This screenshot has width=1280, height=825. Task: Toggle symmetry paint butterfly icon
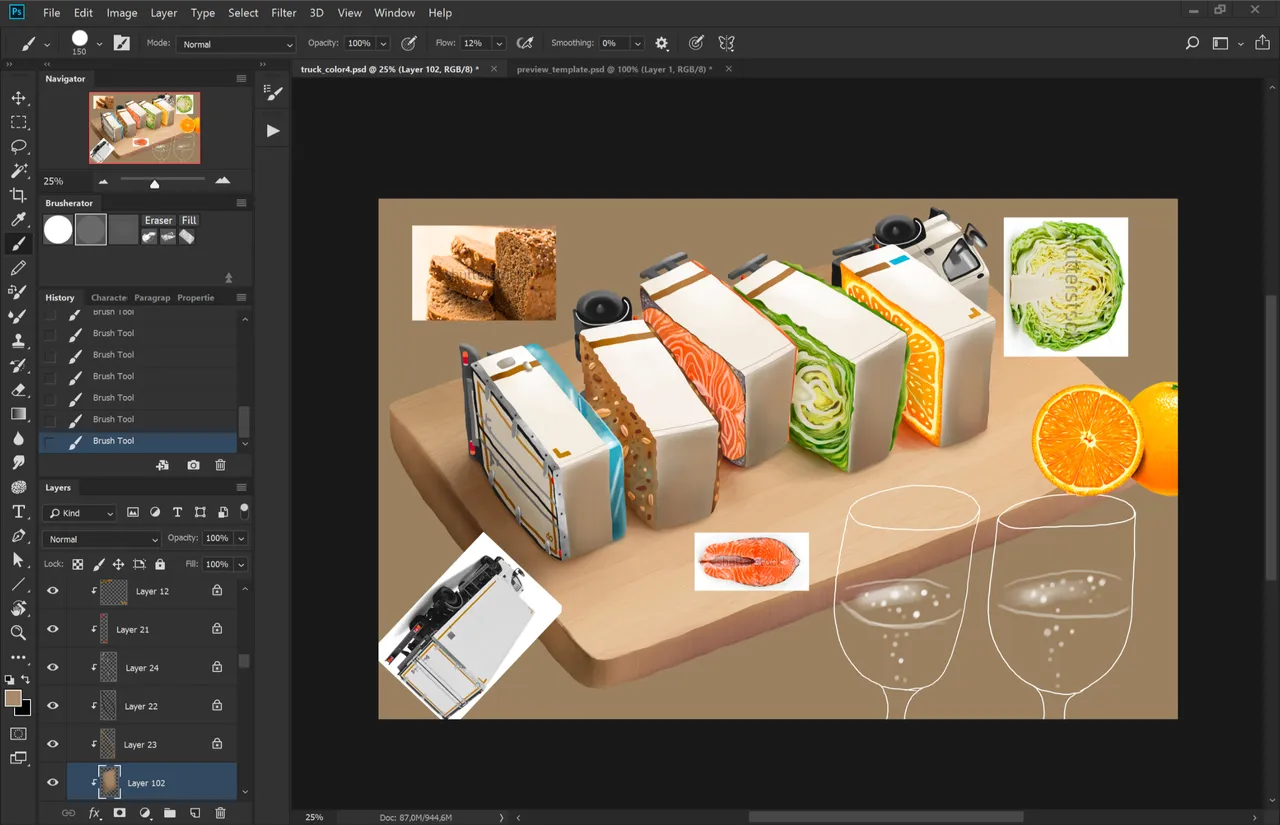[x=726, y=43]
